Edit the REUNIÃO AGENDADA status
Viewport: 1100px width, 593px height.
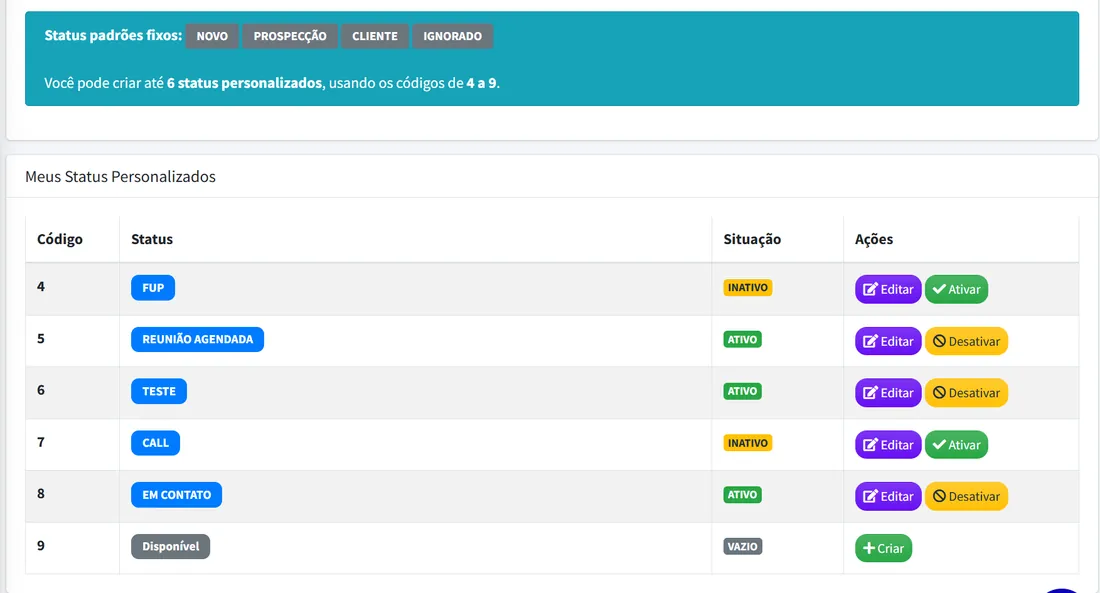coord(887,341)
